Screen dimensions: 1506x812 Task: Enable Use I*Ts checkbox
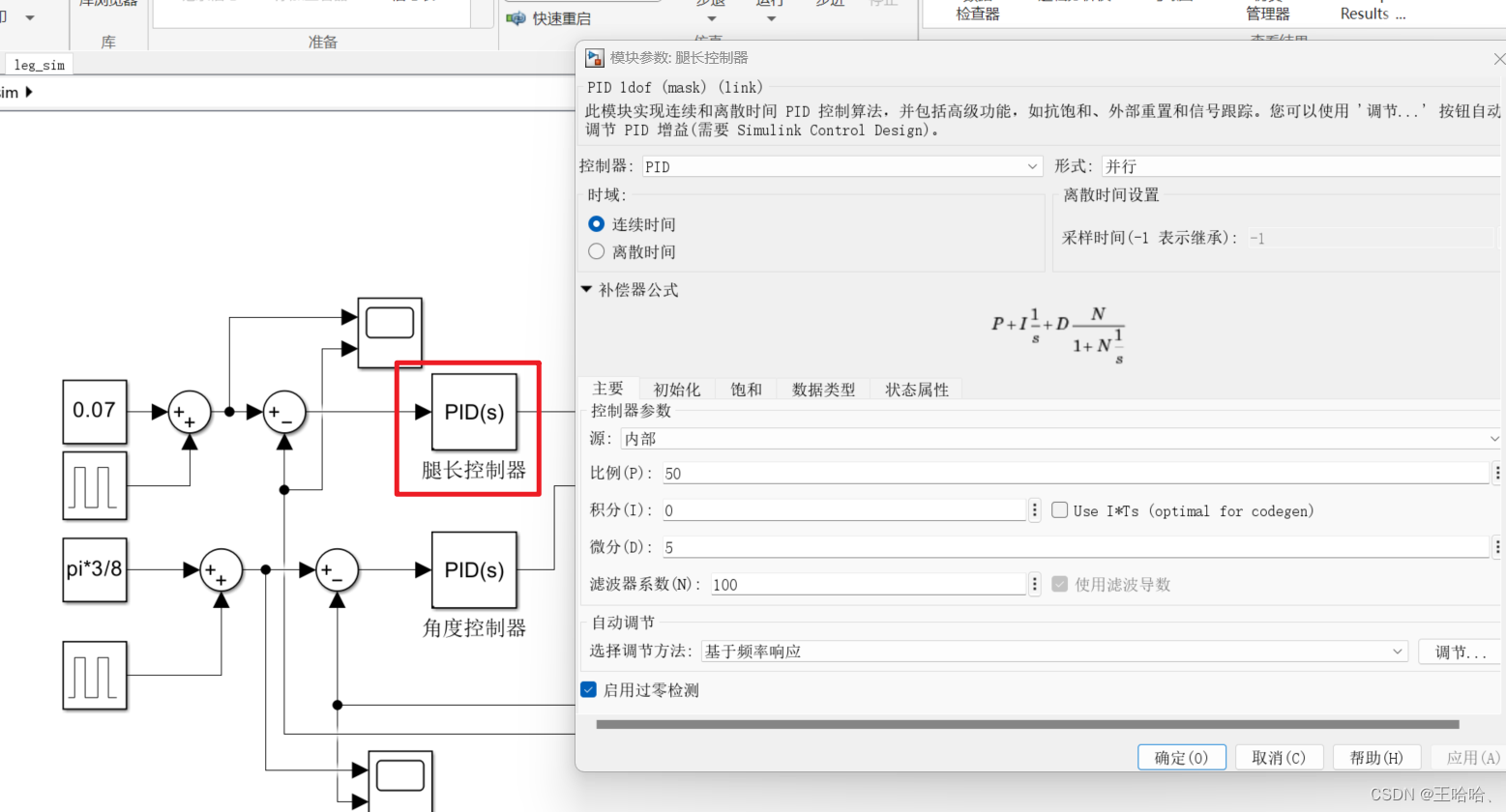[x=1060, y=510]
